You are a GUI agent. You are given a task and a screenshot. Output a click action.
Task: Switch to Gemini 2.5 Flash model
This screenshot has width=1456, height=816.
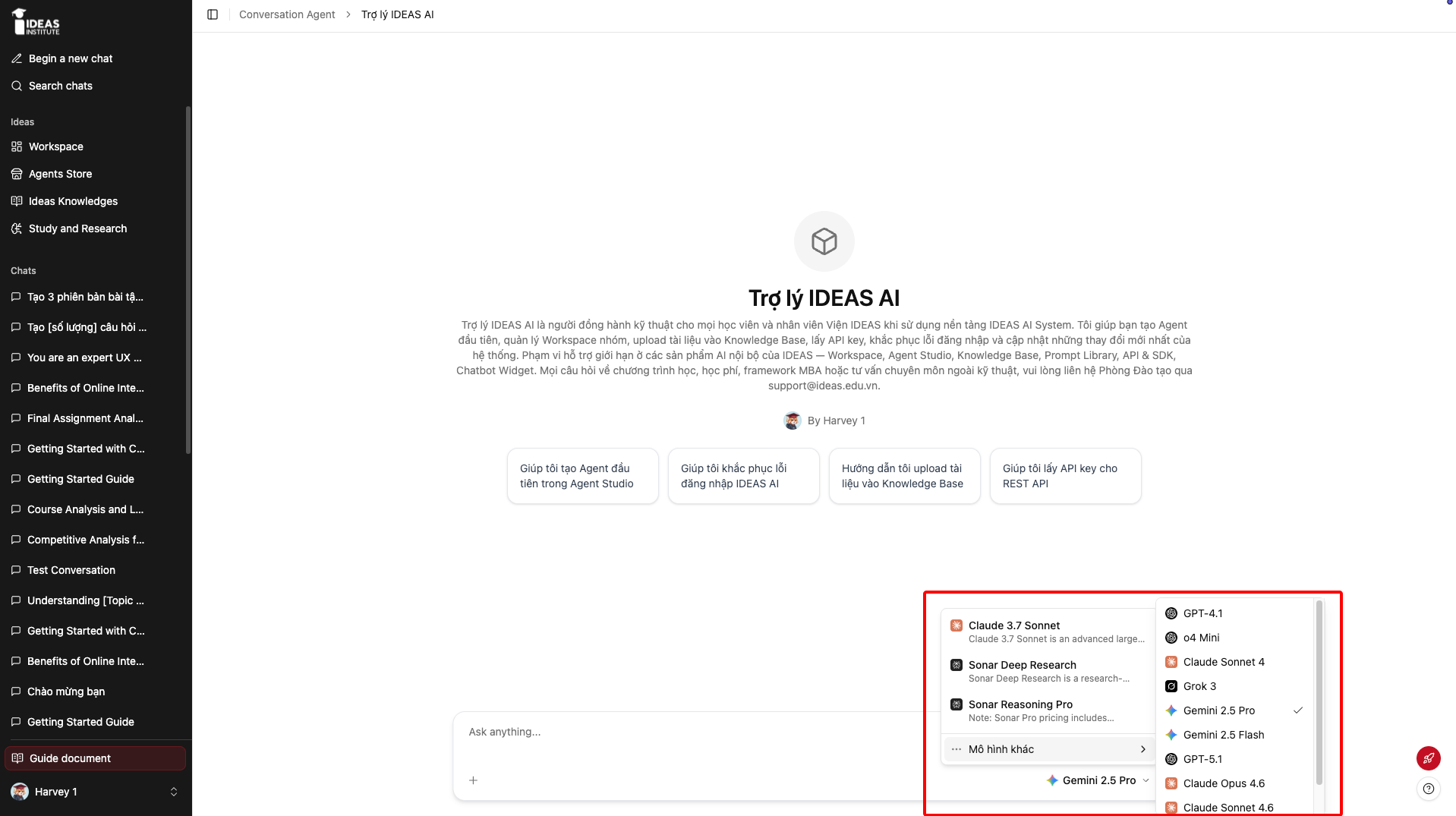click(x=1235, y=735)
